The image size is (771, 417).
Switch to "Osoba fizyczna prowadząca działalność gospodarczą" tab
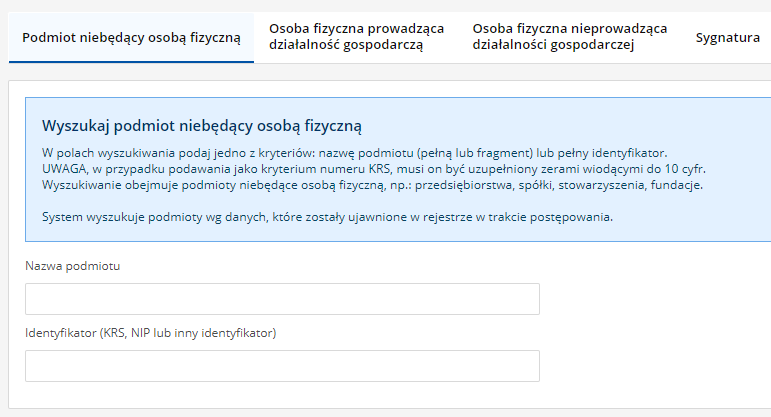pos(357,37)
